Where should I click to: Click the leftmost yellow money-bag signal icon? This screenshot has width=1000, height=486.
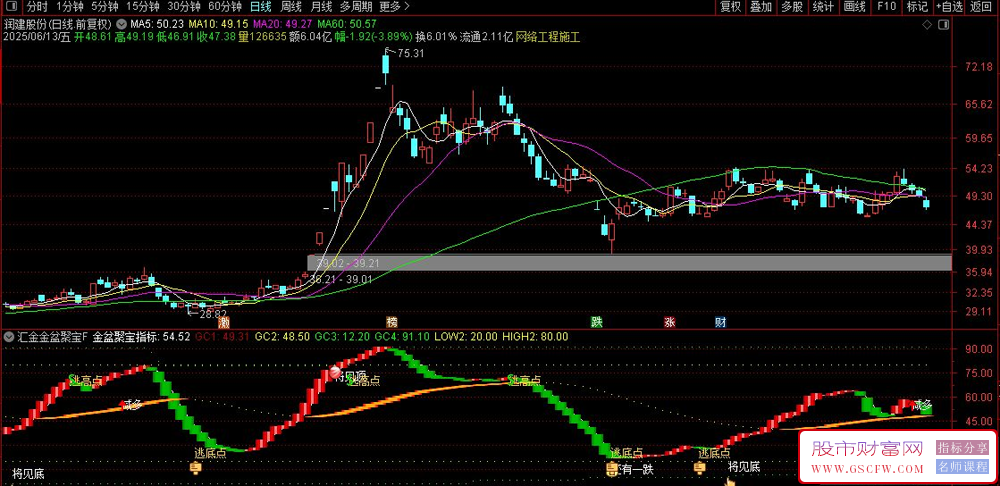196,469
